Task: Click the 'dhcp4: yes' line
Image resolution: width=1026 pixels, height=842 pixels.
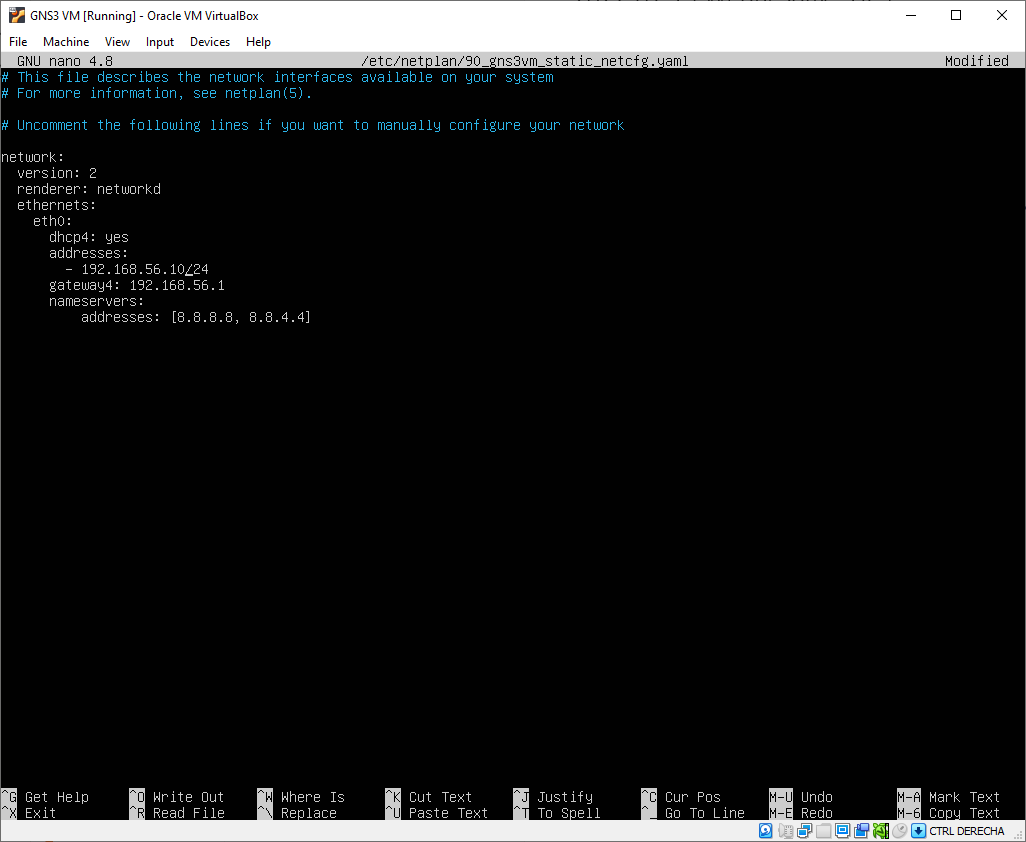Action: 89,237
